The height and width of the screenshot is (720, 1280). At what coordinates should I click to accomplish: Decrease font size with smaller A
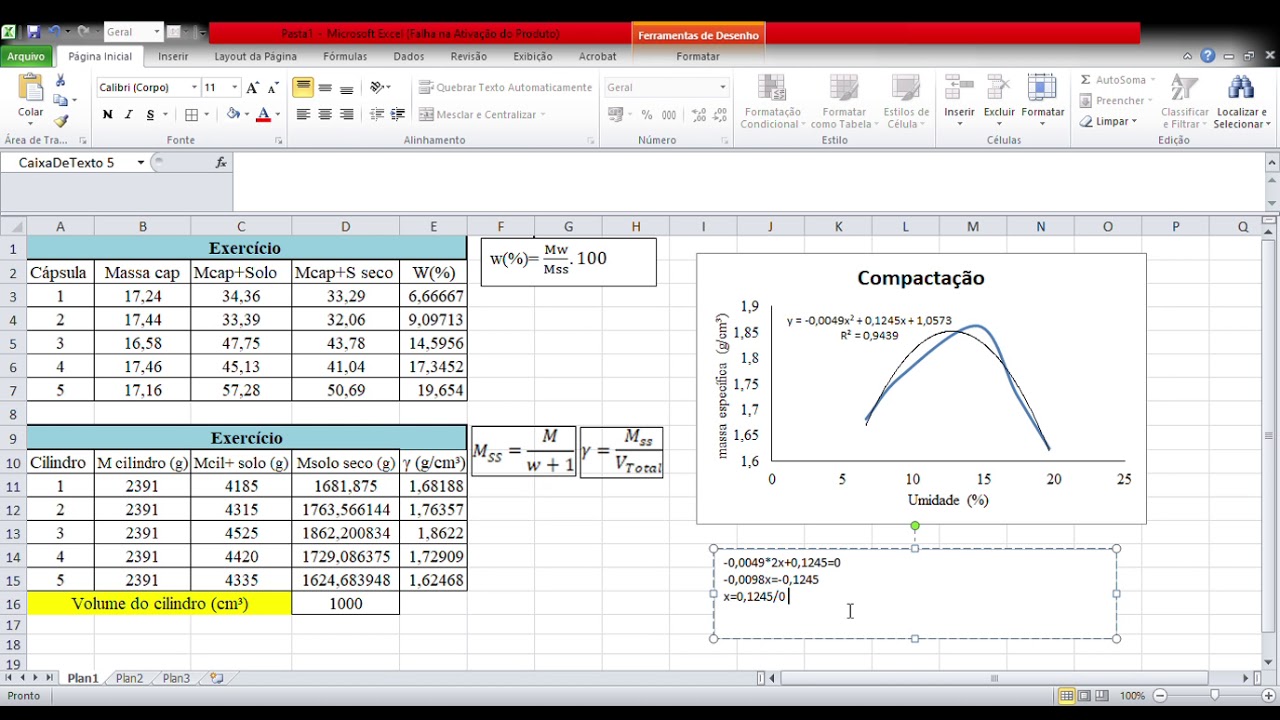pos(273,88)
